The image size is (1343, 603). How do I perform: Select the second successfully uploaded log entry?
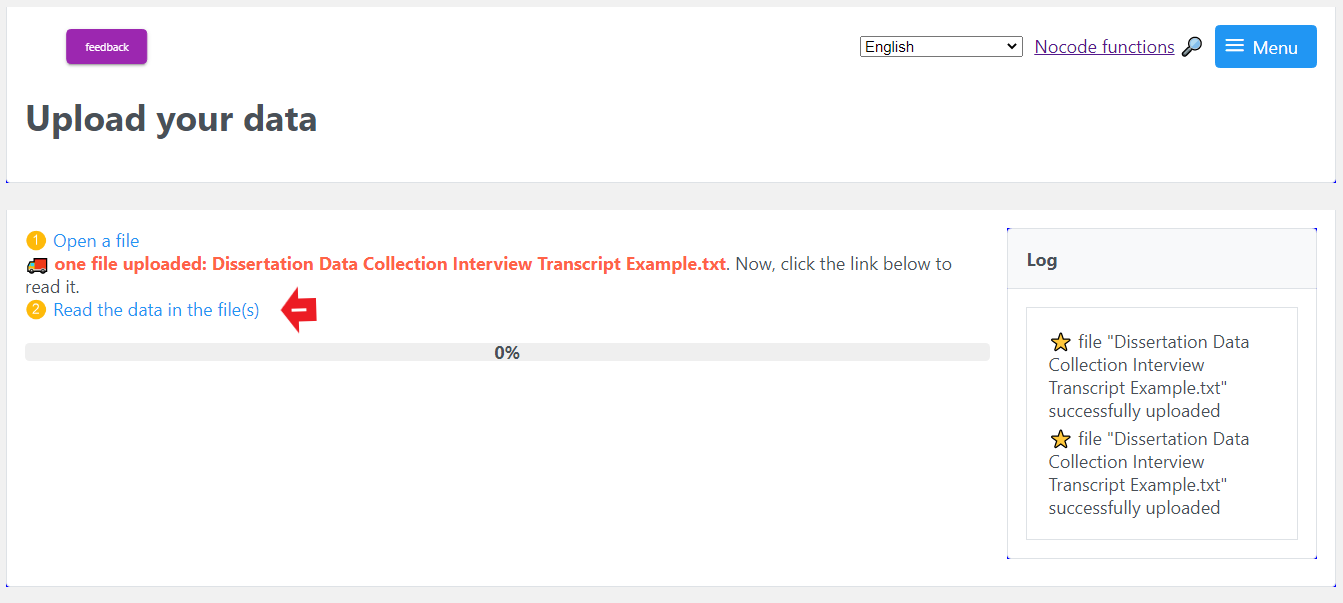pos(1148,473)
